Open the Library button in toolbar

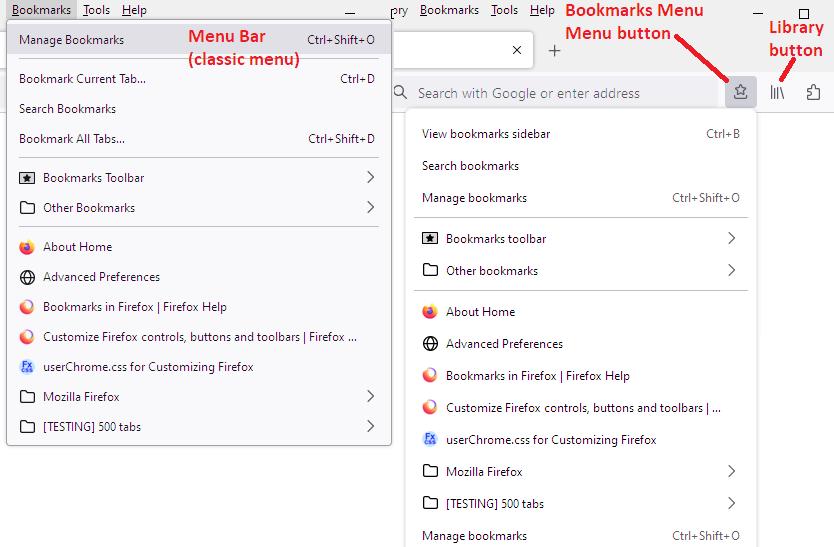(777, 92)
